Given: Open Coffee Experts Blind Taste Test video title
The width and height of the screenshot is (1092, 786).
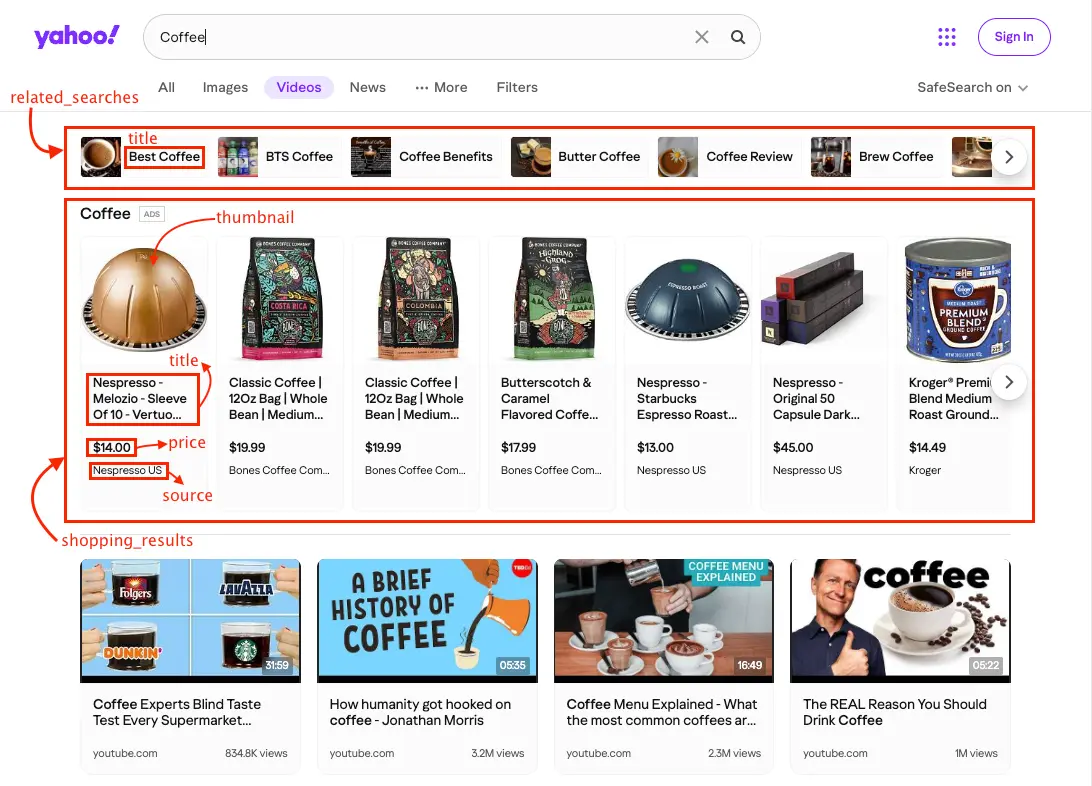Looking at the screenshot, I should pos(177,712).
